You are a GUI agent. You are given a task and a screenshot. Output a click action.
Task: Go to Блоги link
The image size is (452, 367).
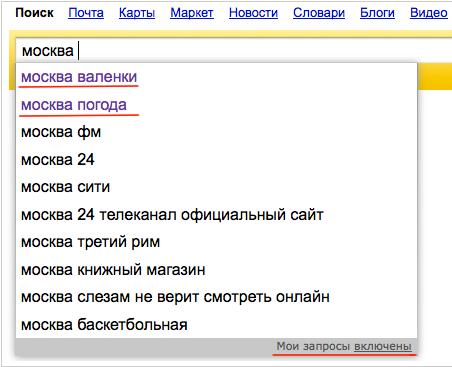pyautogui.click(x=377, y=13)
